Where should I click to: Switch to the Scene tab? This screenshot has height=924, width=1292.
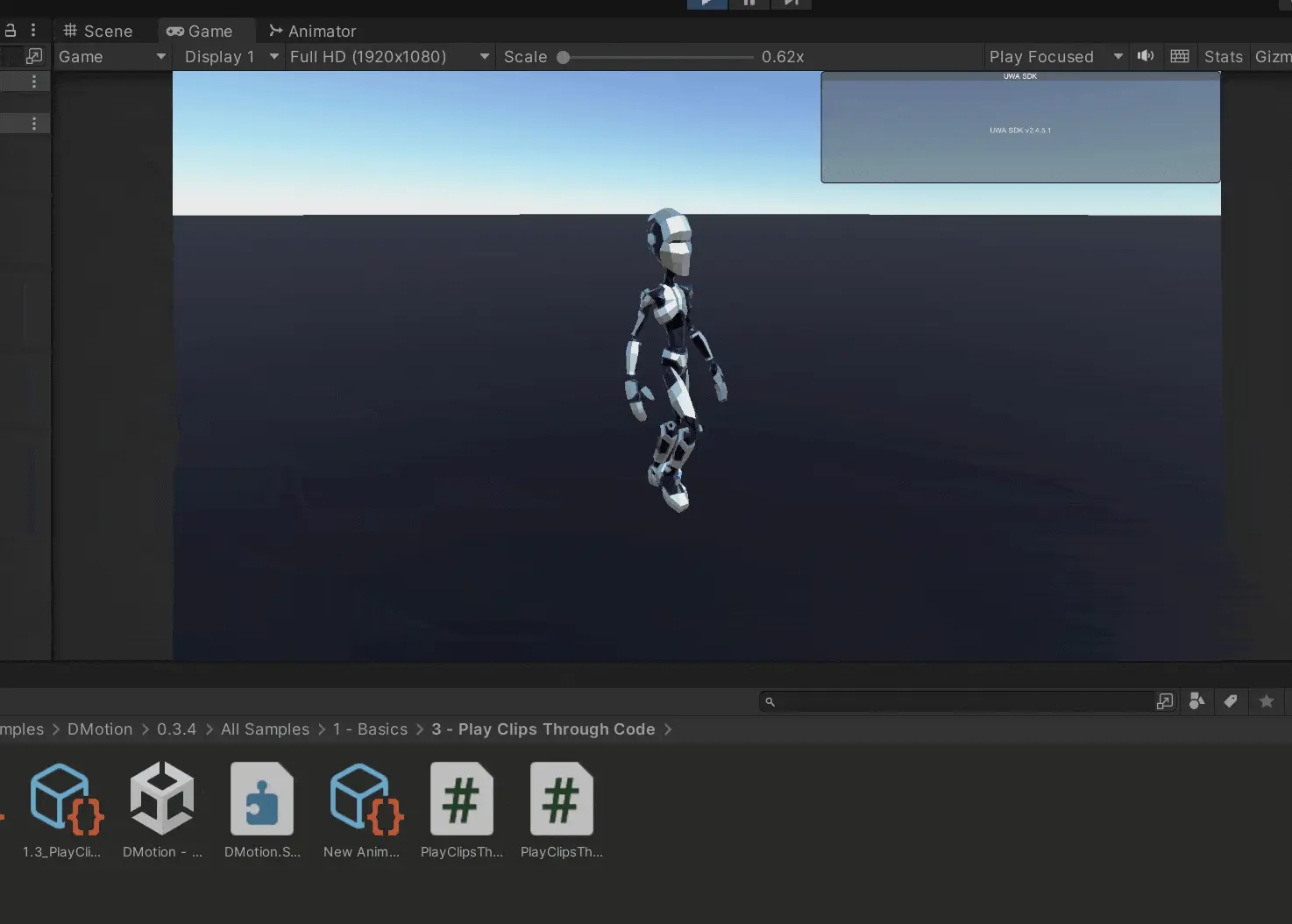[x=98, y=31]
